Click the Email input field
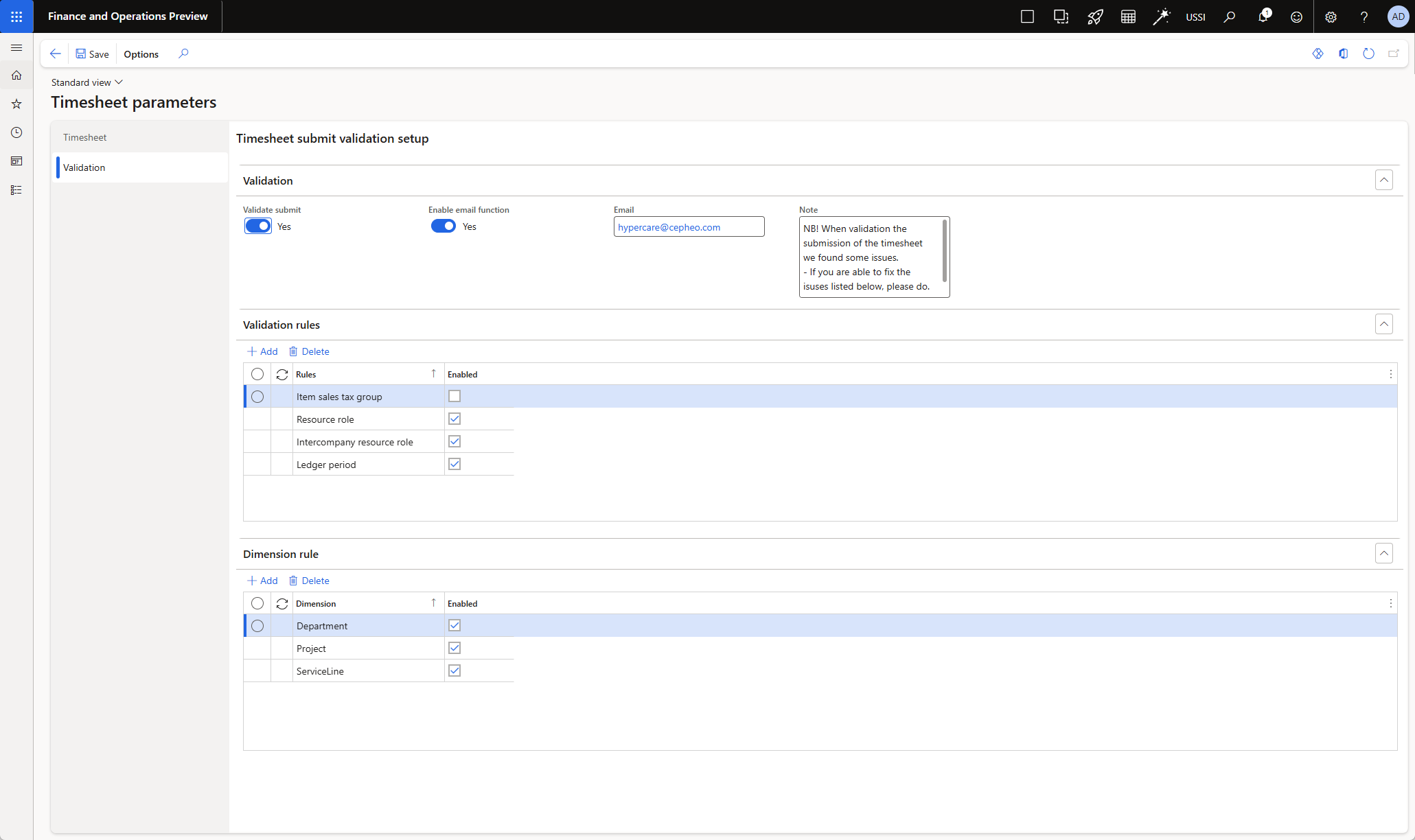 click(x=688, y=227)
